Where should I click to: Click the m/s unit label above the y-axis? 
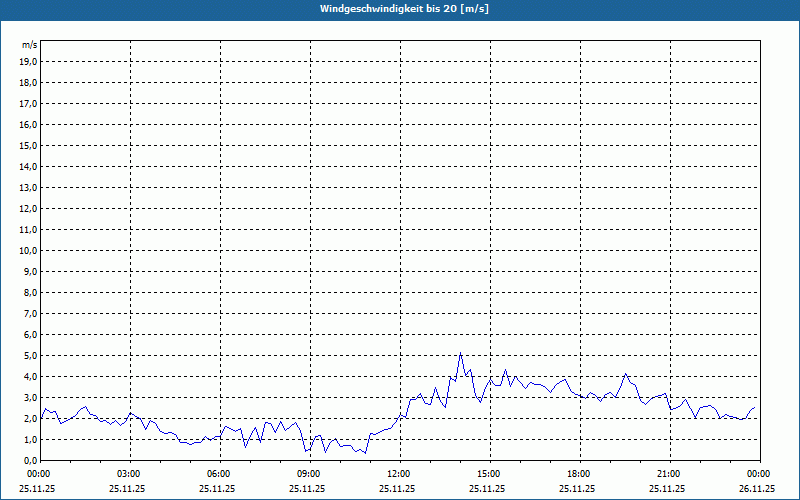[x=30, y=45]
